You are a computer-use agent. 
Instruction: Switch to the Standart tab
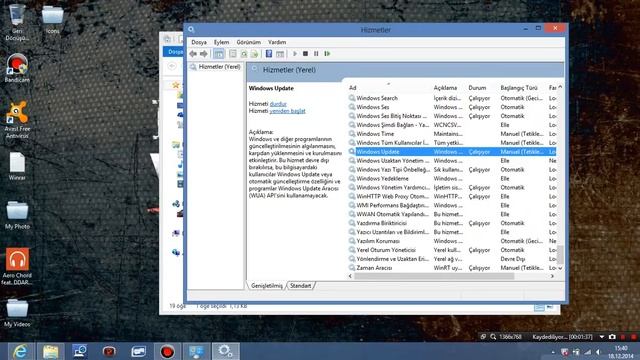(300, 286)
